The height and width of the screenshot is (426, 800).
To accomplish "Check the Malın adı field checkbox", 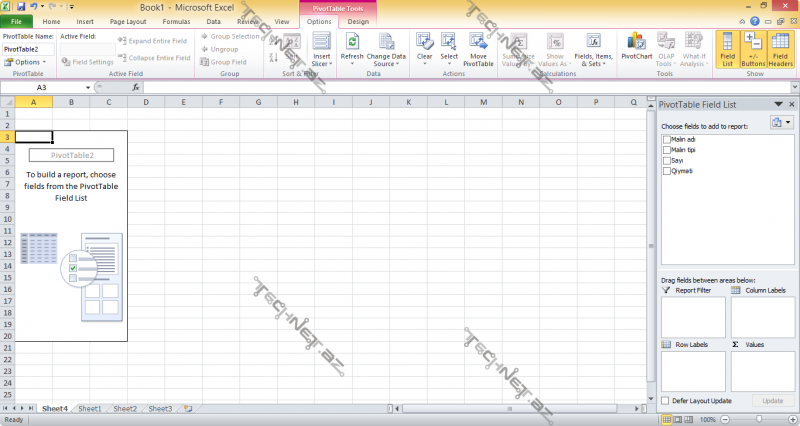I will (667, 139).
